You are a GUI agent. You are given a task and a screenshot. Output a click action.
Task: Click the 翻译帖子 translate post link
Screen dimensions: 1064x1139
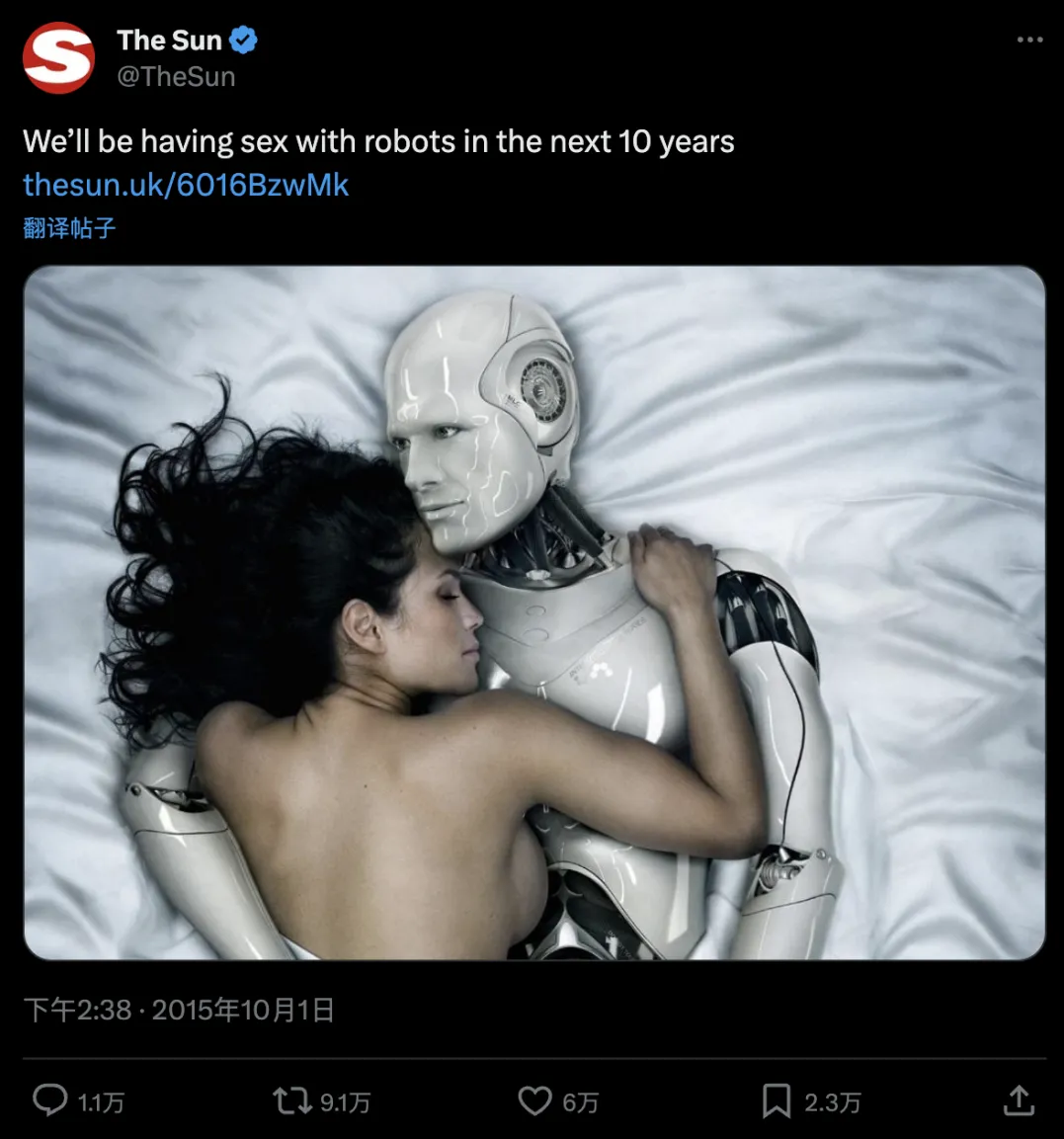tap(69, 228)
